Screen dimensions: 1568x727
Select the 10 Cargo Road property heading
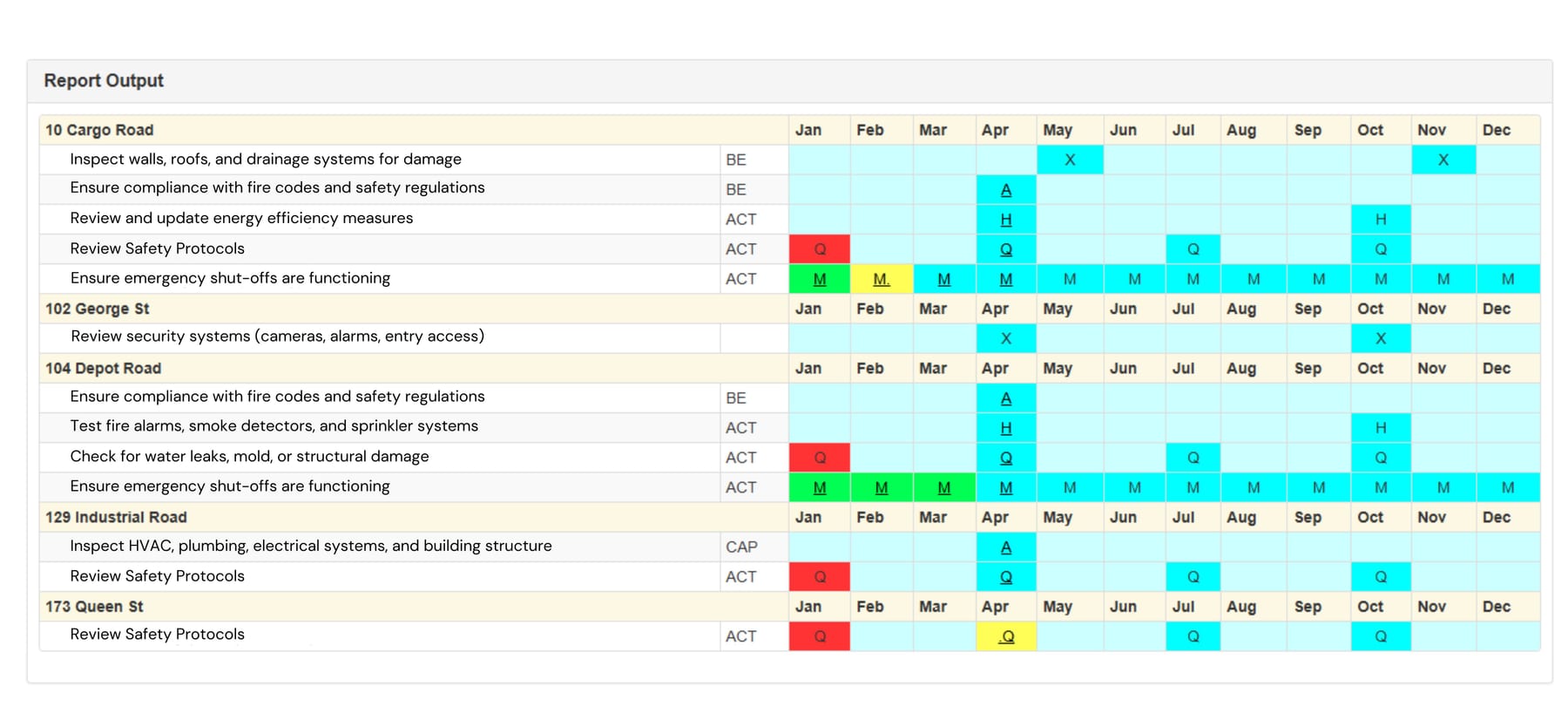point(99,130)
